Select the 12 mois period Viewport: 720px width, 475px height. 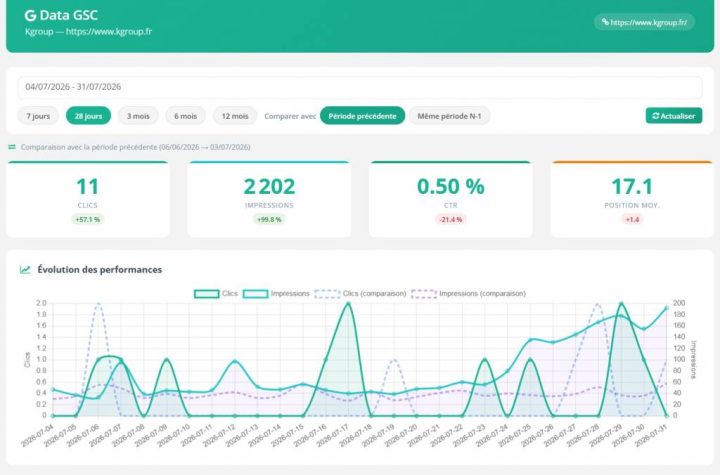click(235, 116)
